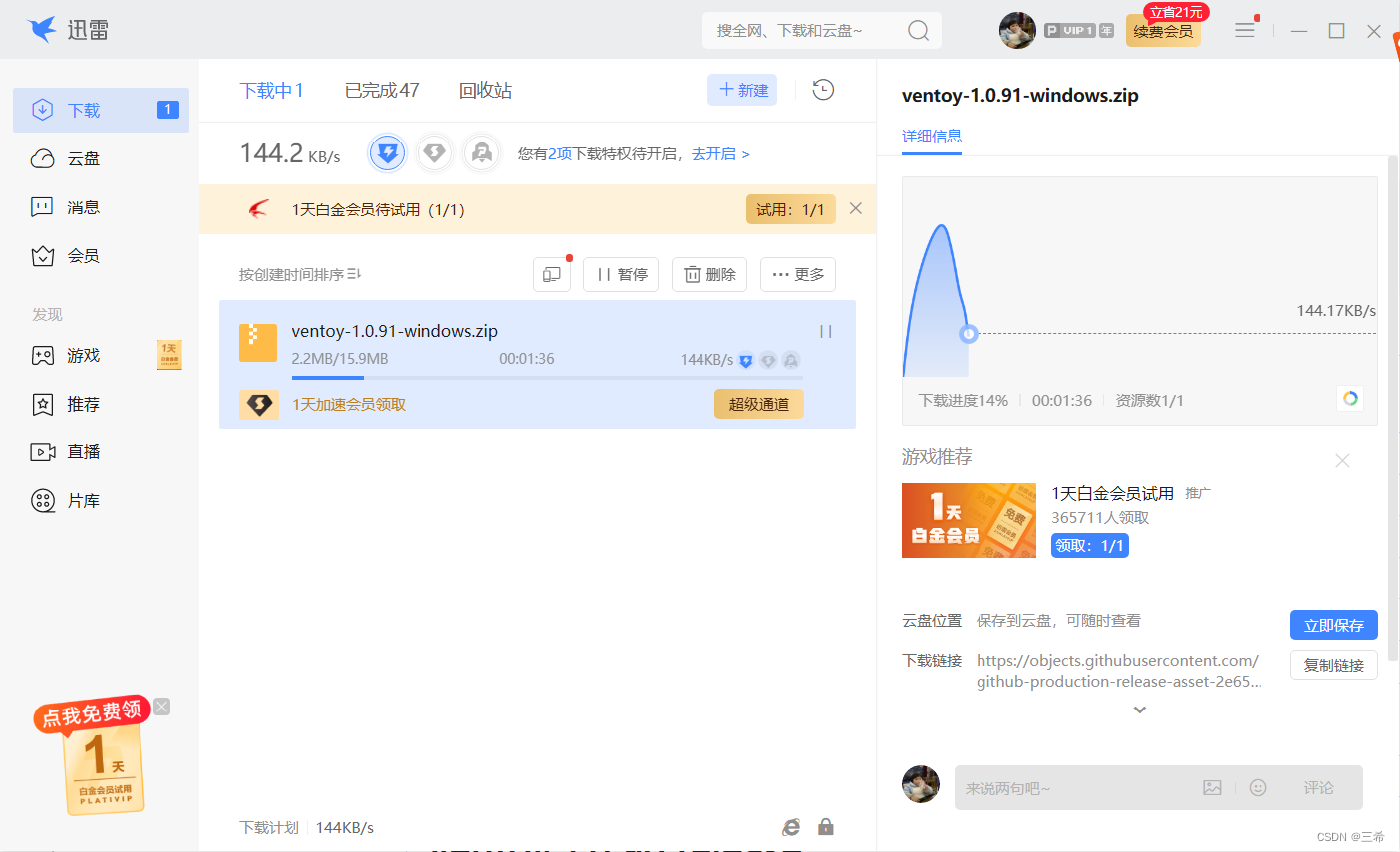Close the free platinum VIP popup
This screenshot has height=852, width=1400.
click(x=162, y=707)
